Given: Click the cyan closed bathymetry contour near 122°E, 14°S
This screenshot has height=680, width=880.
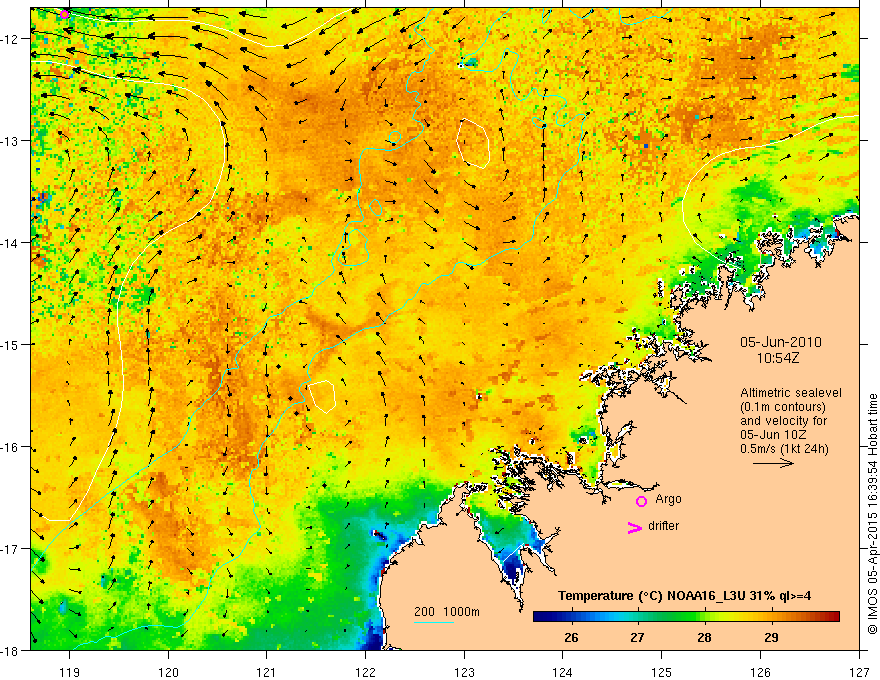Looking at the screenshot, I should pos(355,247).
